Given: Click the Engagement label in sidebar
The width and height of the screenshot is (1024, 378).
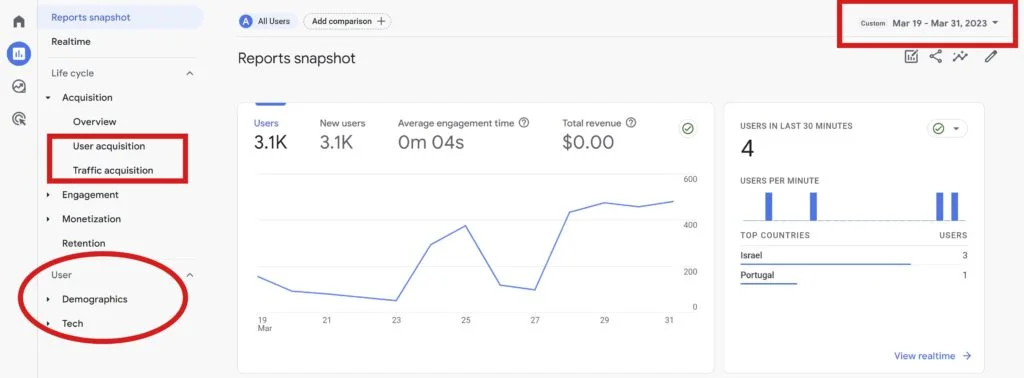Looking at the screenshot, I should tap(90, 195).
